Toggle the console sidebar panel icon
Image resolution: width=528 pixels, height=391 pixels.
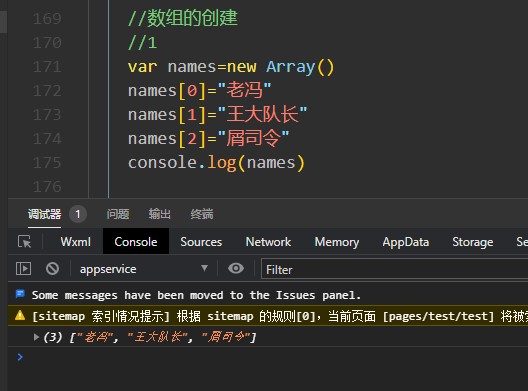coord(23,269)
